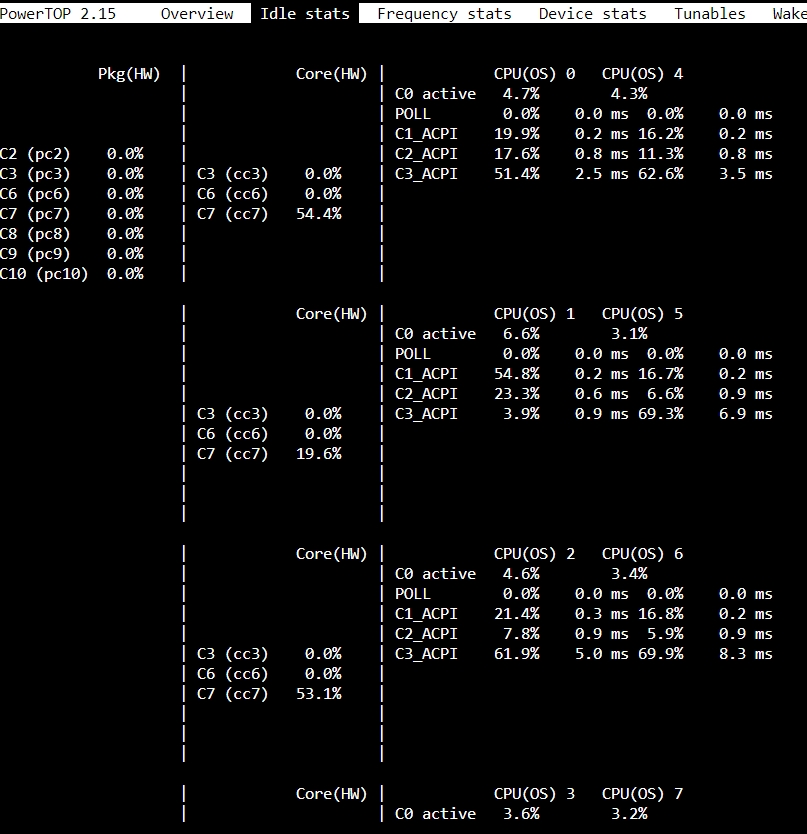Click the CPU(OS) 4 column header
The width and height of the screenshot is (807, 834).
[x=642, y=74]
